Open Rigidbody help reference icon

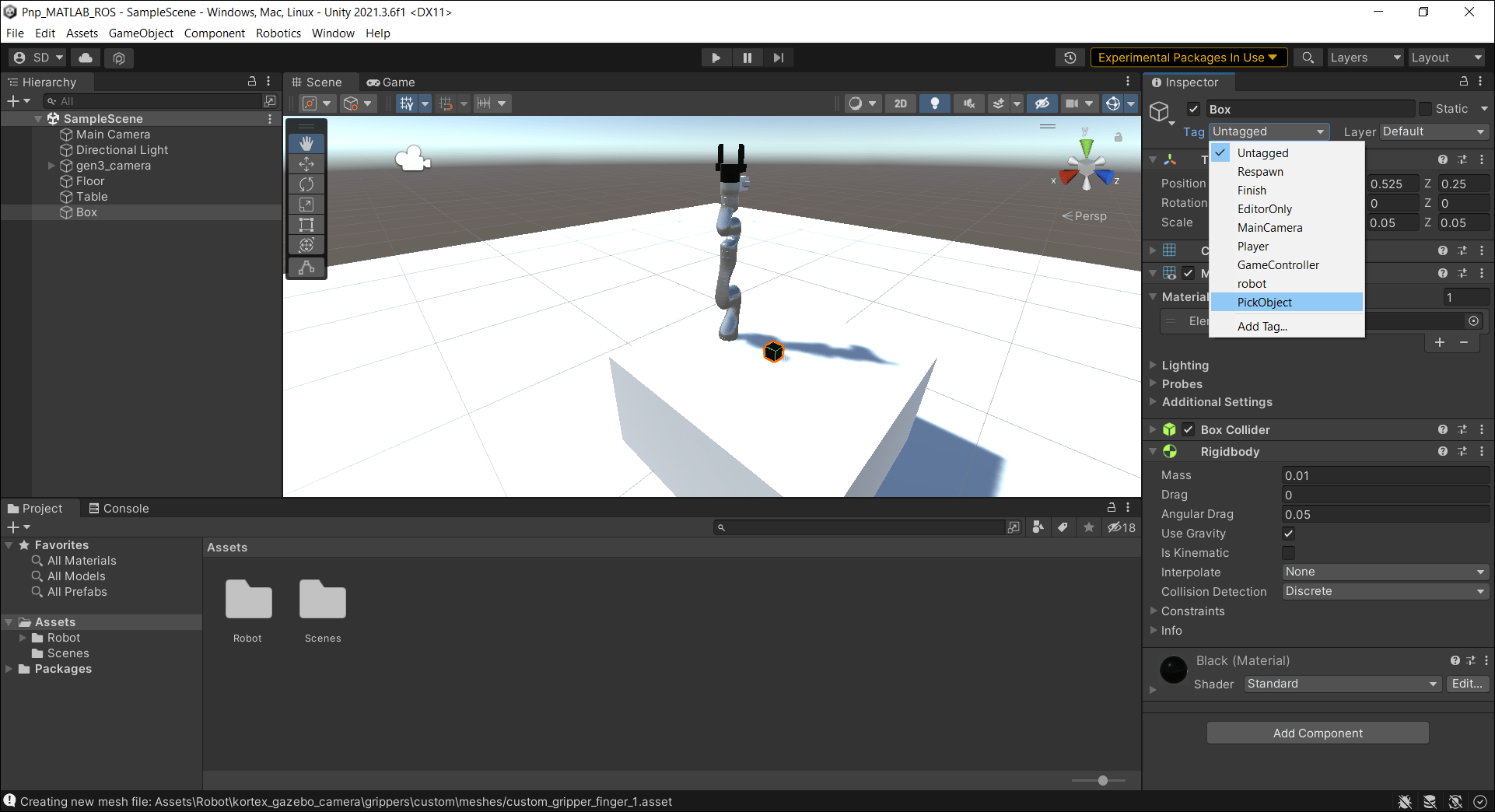click(1443, 452)
